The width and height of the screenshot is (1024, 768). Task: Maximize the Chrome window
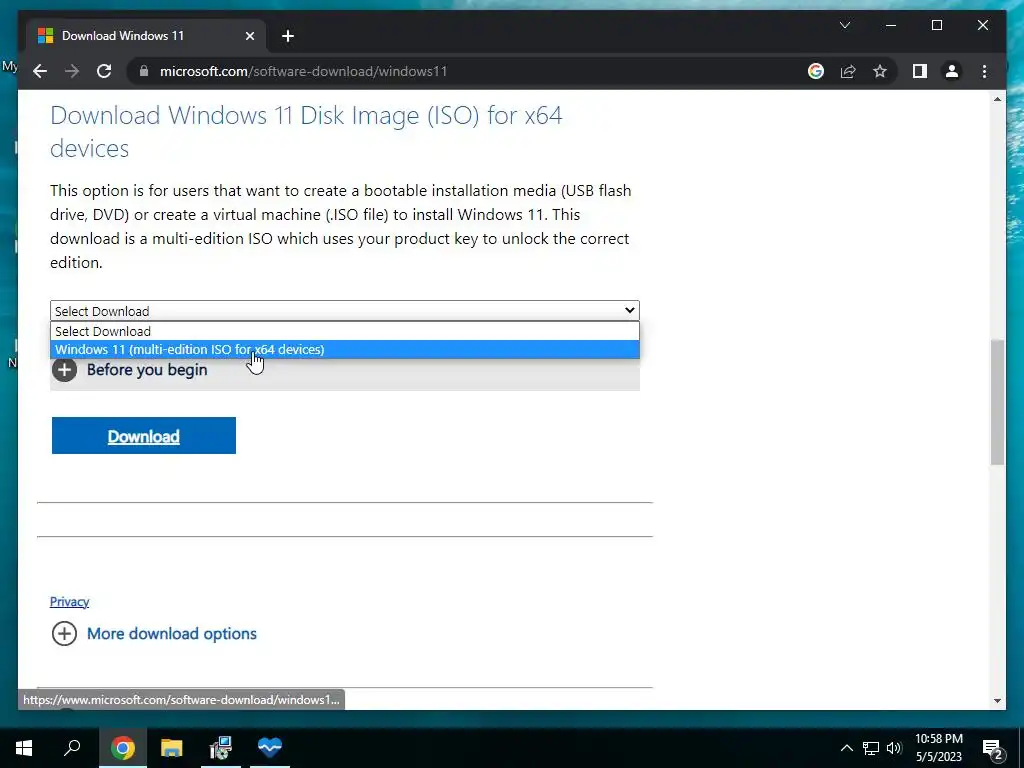[x=936, y=25]
